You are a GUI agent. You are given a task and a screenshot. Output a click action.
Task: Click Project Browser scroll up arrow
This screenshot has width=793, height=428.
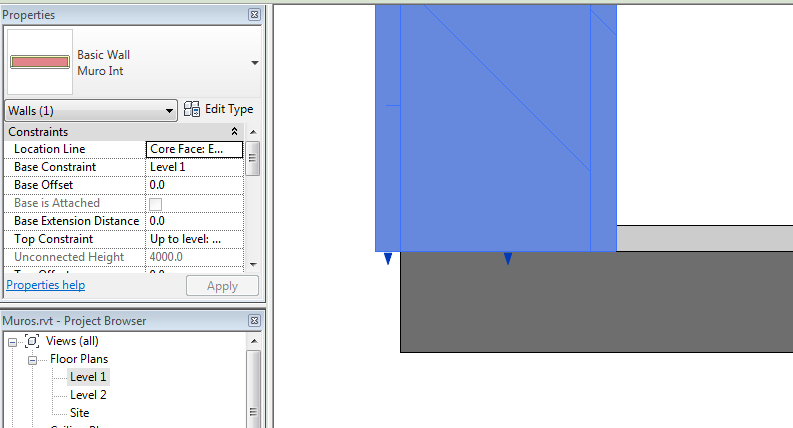254,341
